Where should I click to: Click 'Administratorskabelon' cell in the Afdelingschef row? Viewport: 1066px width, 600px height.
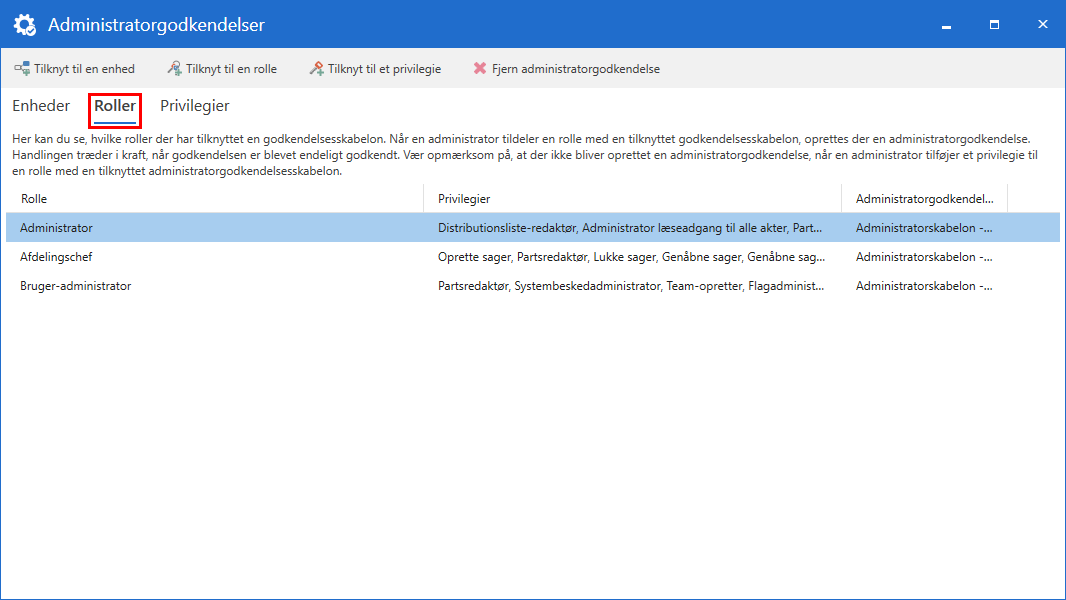point(925,257)
